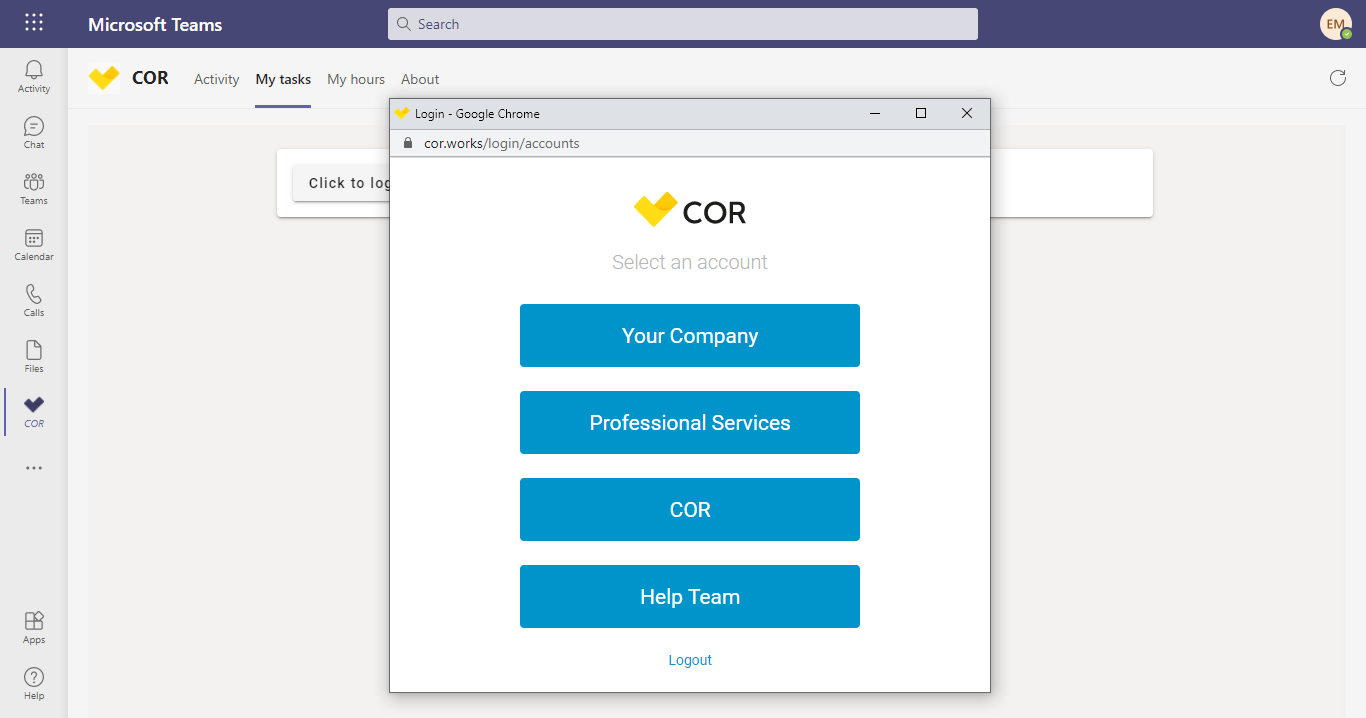Screen dimensions: 1366x718
Task: Open the Teams app launcher grid
Action: [34, 23]
